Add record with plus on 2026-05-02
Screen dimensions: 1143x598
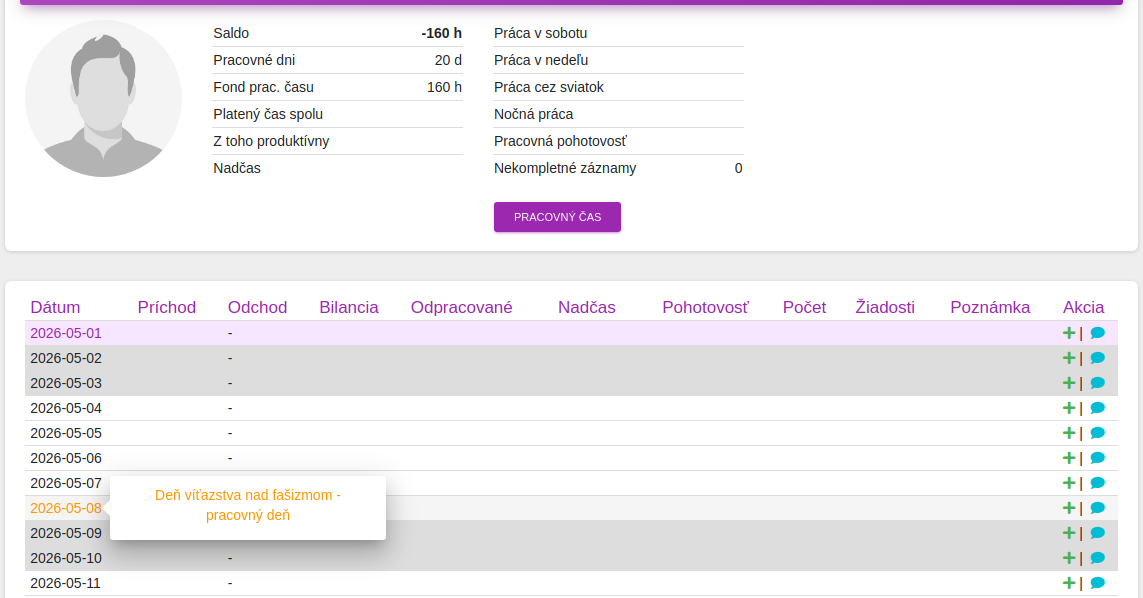pyautogui.click(x=1069, y=358)
